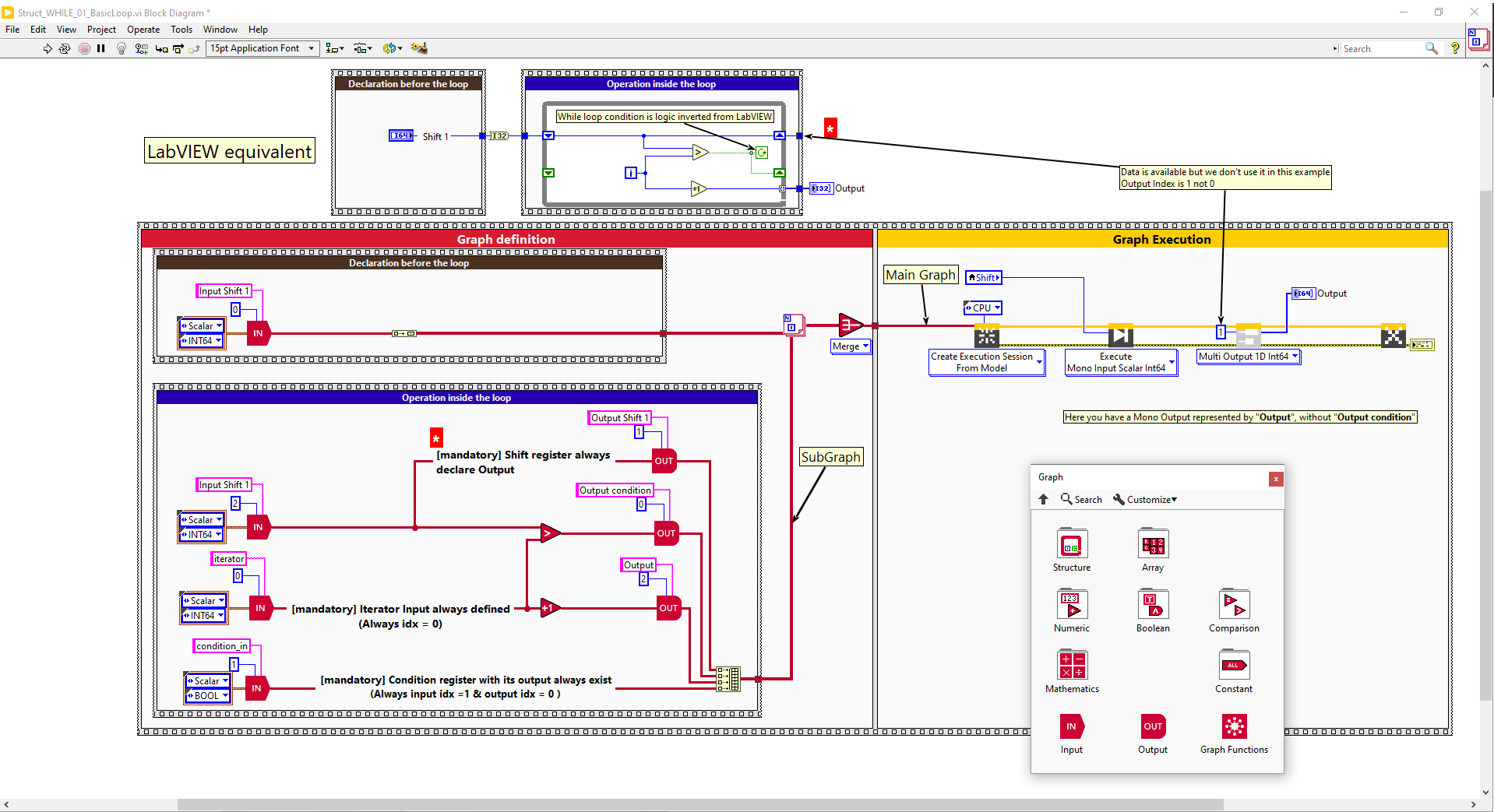The height and width of the screenshot is (812, 1494).
Task: Click the Create Execution Session node icon
Action: [x=987, y=336]
